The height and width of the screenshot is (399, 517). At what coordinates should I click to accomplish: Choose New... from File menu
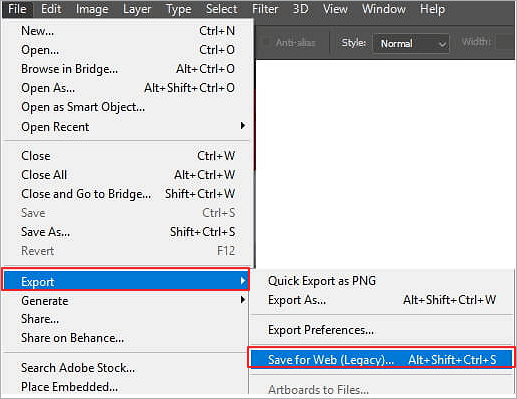tap(127, 31)
